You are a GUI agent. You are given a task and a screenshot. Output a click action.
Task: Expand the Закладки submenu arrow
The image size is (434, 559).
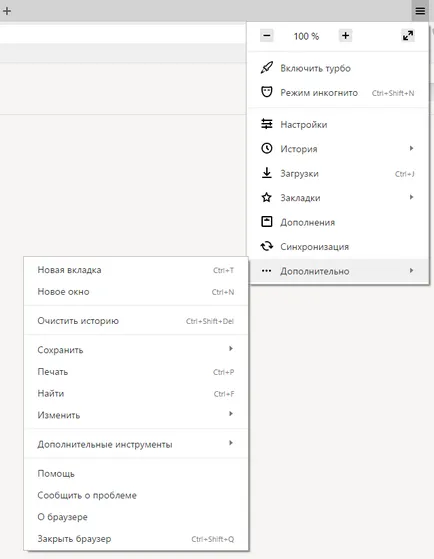coord(412,197)
